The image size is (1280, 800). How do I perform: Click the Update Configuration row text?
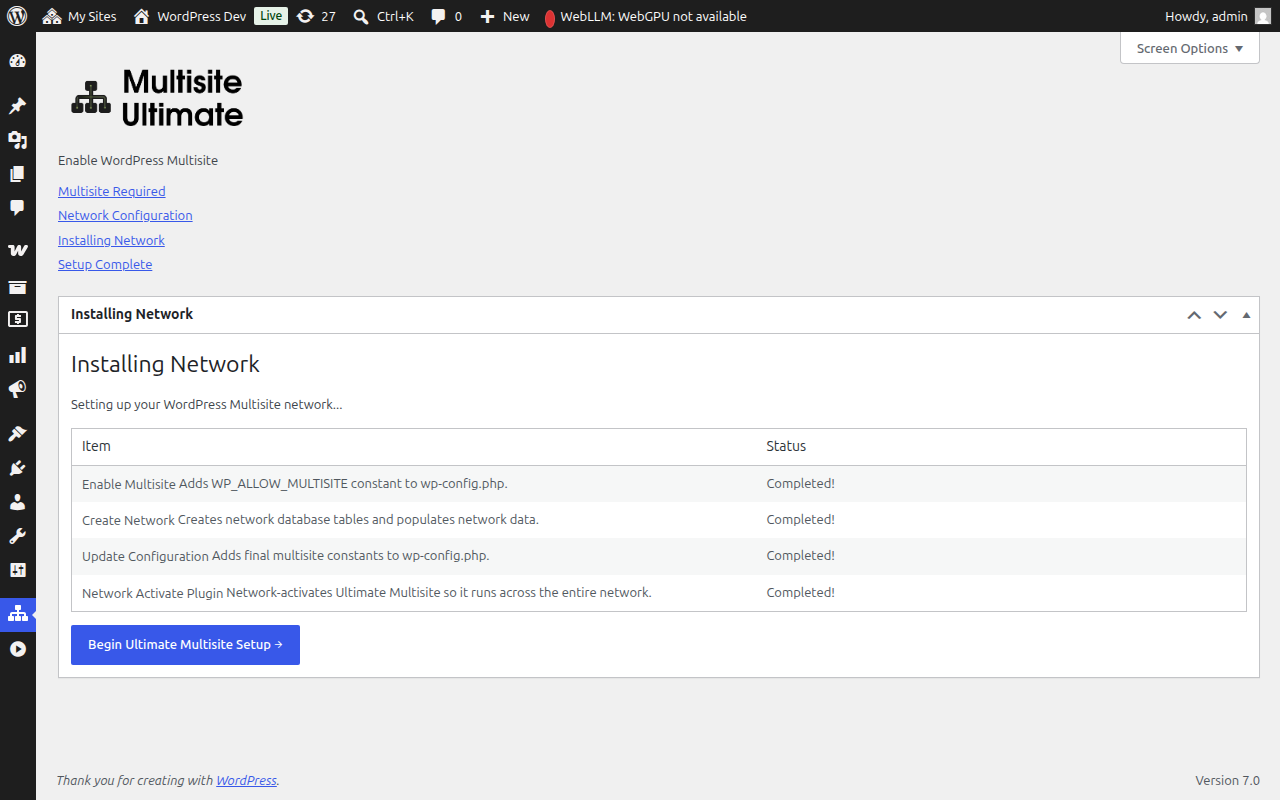tap(285, 556)
